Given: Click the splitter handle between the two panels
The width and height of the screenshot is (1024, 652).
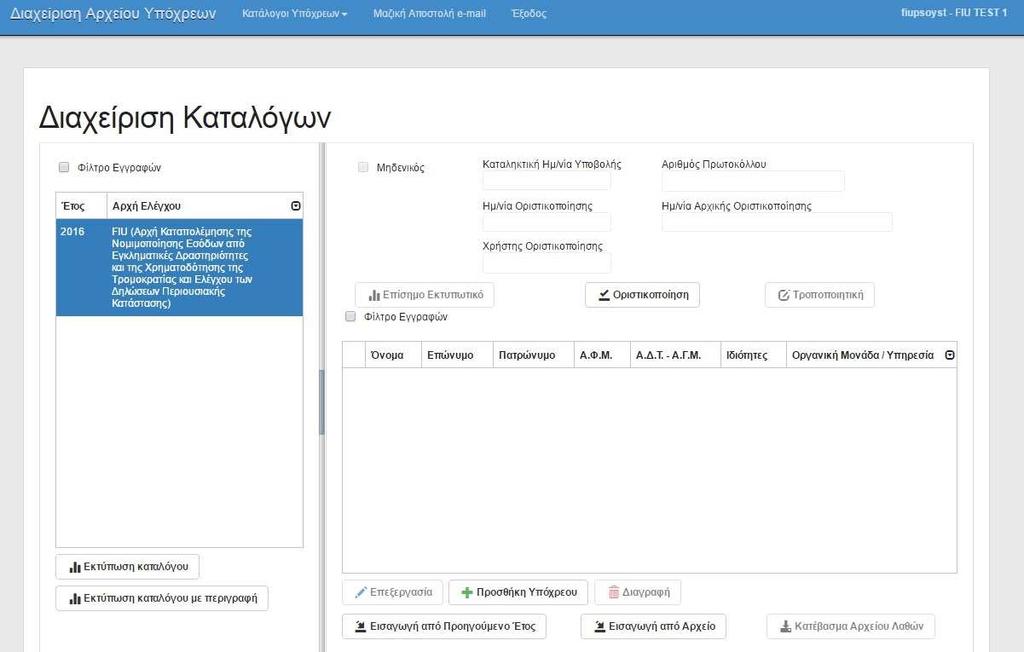Looking at the screenshot, I should 321,402.
